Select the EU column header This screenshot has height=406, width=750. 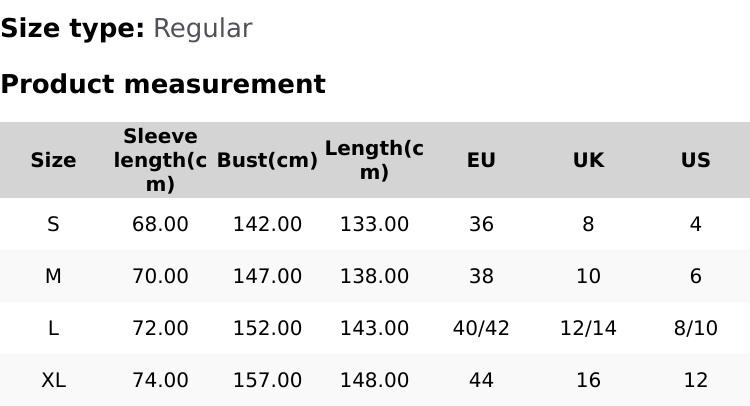point(481,160)
